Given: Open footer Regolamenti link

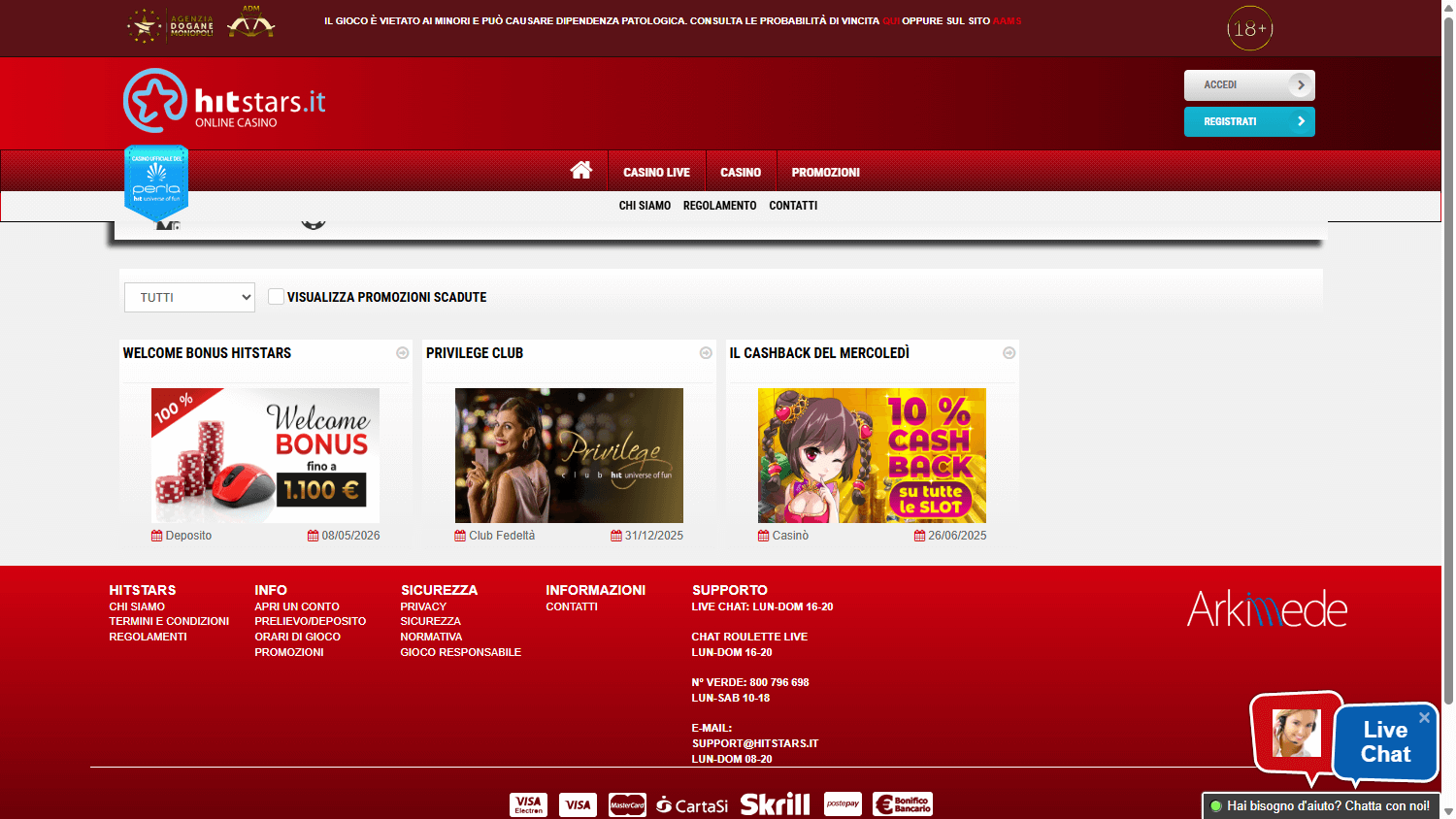Looking at the screenshot, I should tap(148, 637).
